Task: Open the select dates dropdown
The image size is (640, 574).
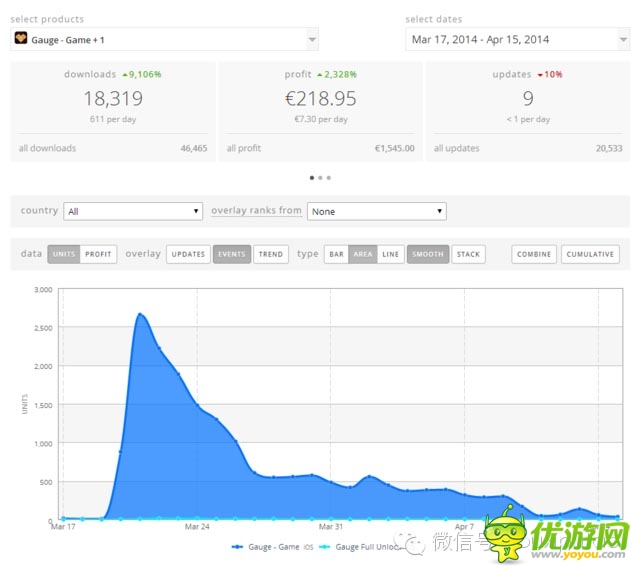Action: click(x=517, y=39)
